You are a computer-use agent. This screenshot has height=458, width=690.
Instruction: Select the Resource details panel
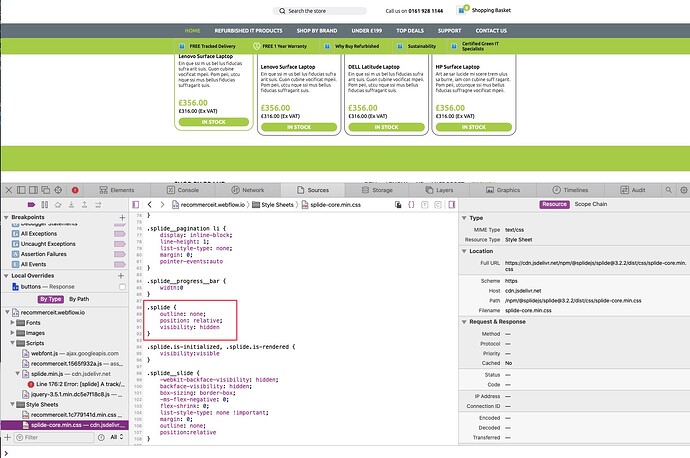[554, 204]
